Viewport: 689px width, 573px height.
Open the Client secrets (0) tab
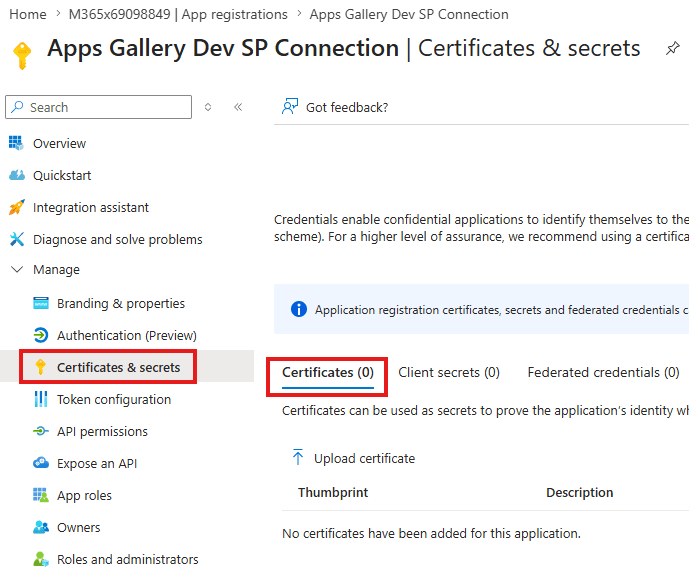[x=449, y=373]
